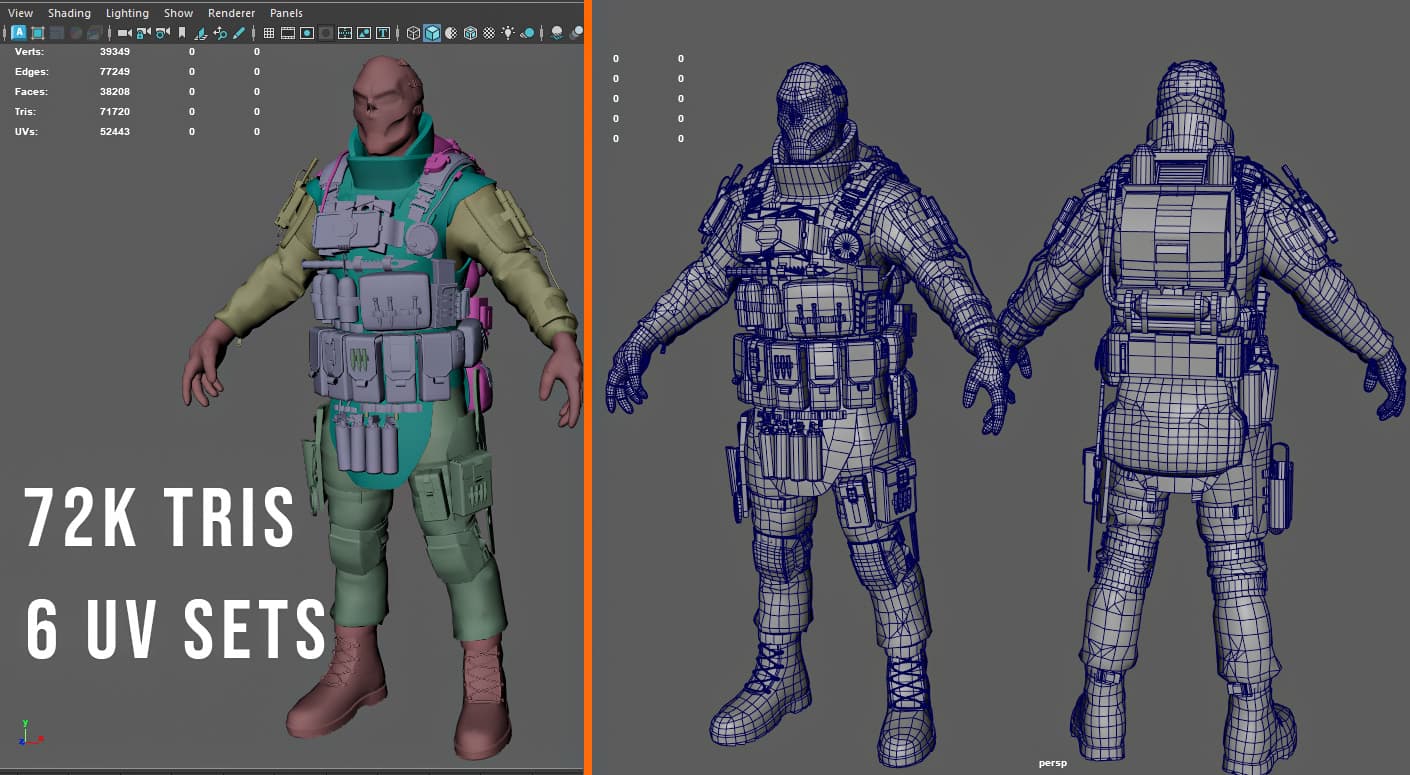Screen dimensions: 1410x775
Task: Switch to Wireframe display cube icon
Action: pos(413,33)
